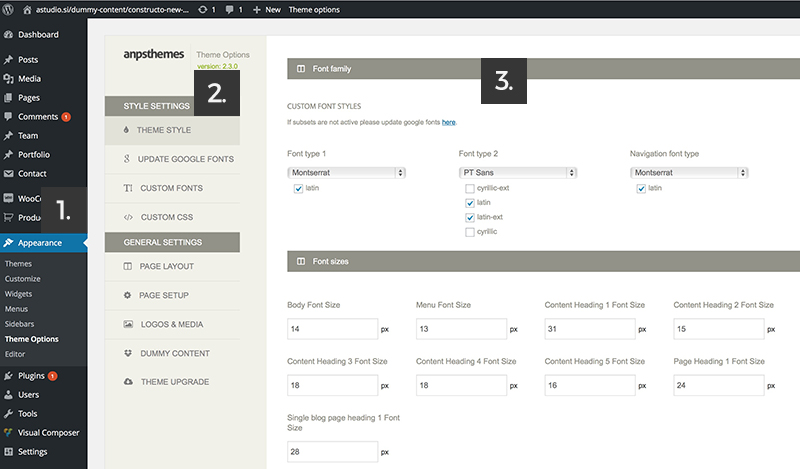Click the Users person icon
This screenshot has width=800, height=469.
pos(8,395)
